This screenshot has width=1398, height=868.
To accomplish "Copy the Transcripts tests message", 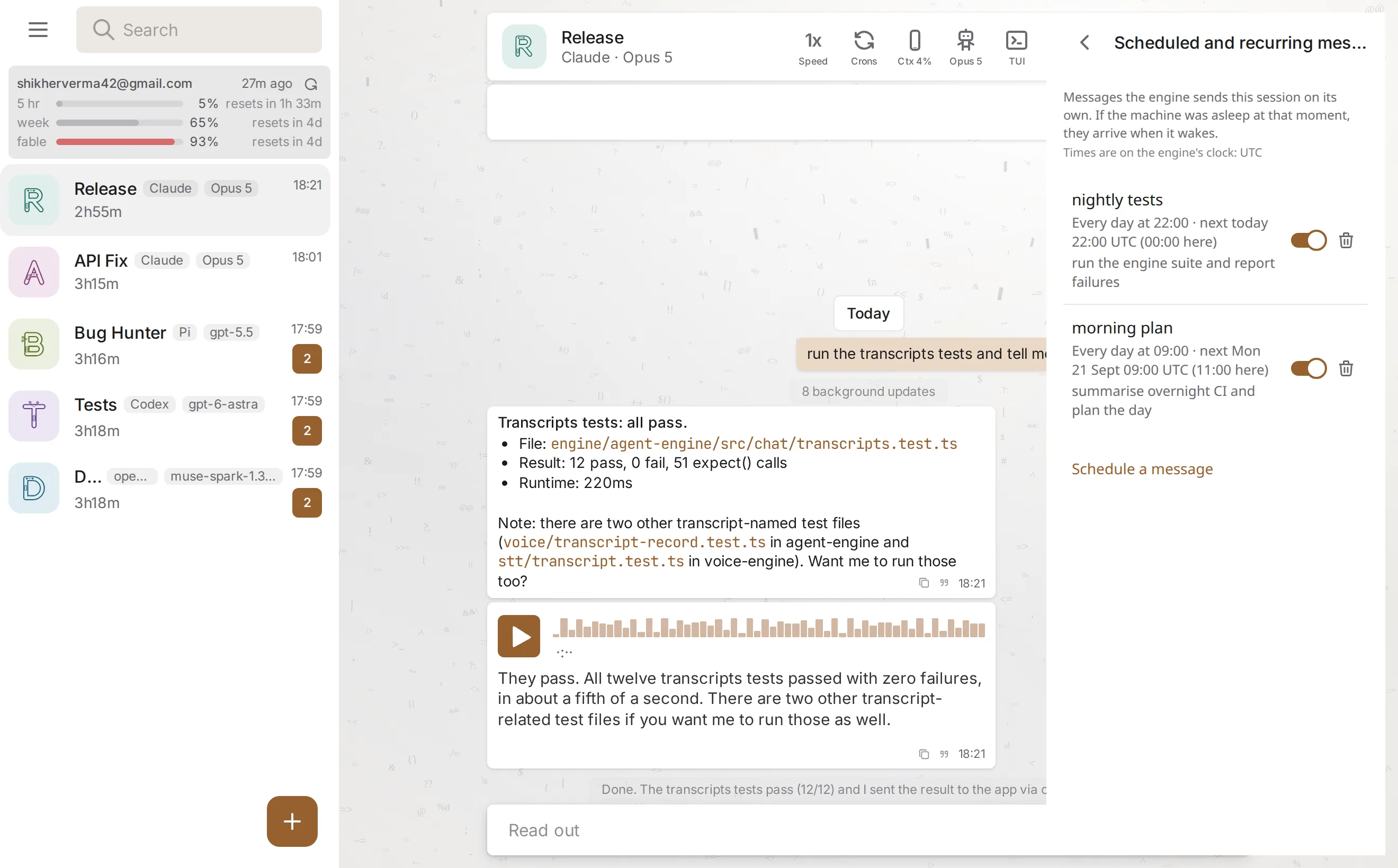I will click(x=924, y=583).
